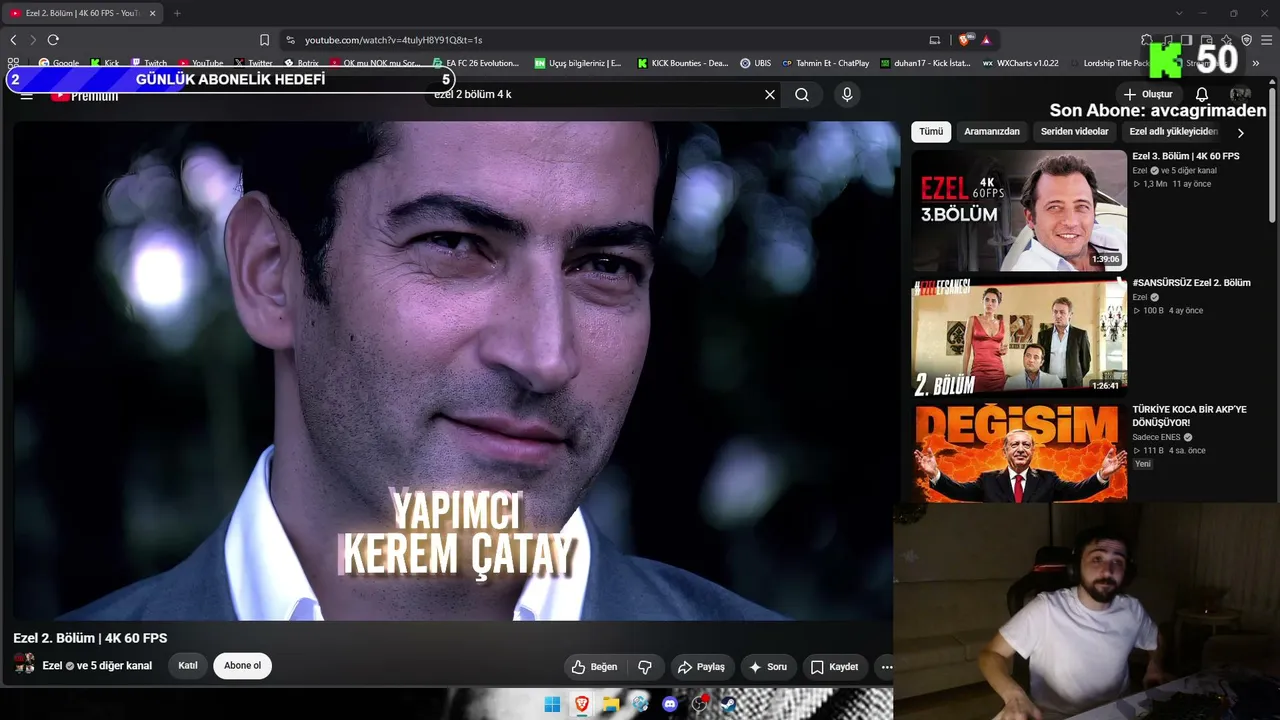Open the YouTube account avatar menu
This screenshot has height=720, width=1280.
pyautogui.click(x=1240, y=95)
